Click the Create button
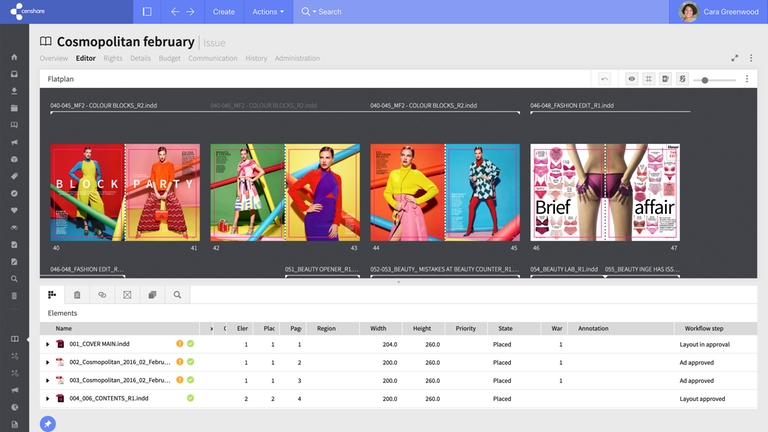Image resolution: width=768 pixels, height=432 pixels. click(223, 12)
